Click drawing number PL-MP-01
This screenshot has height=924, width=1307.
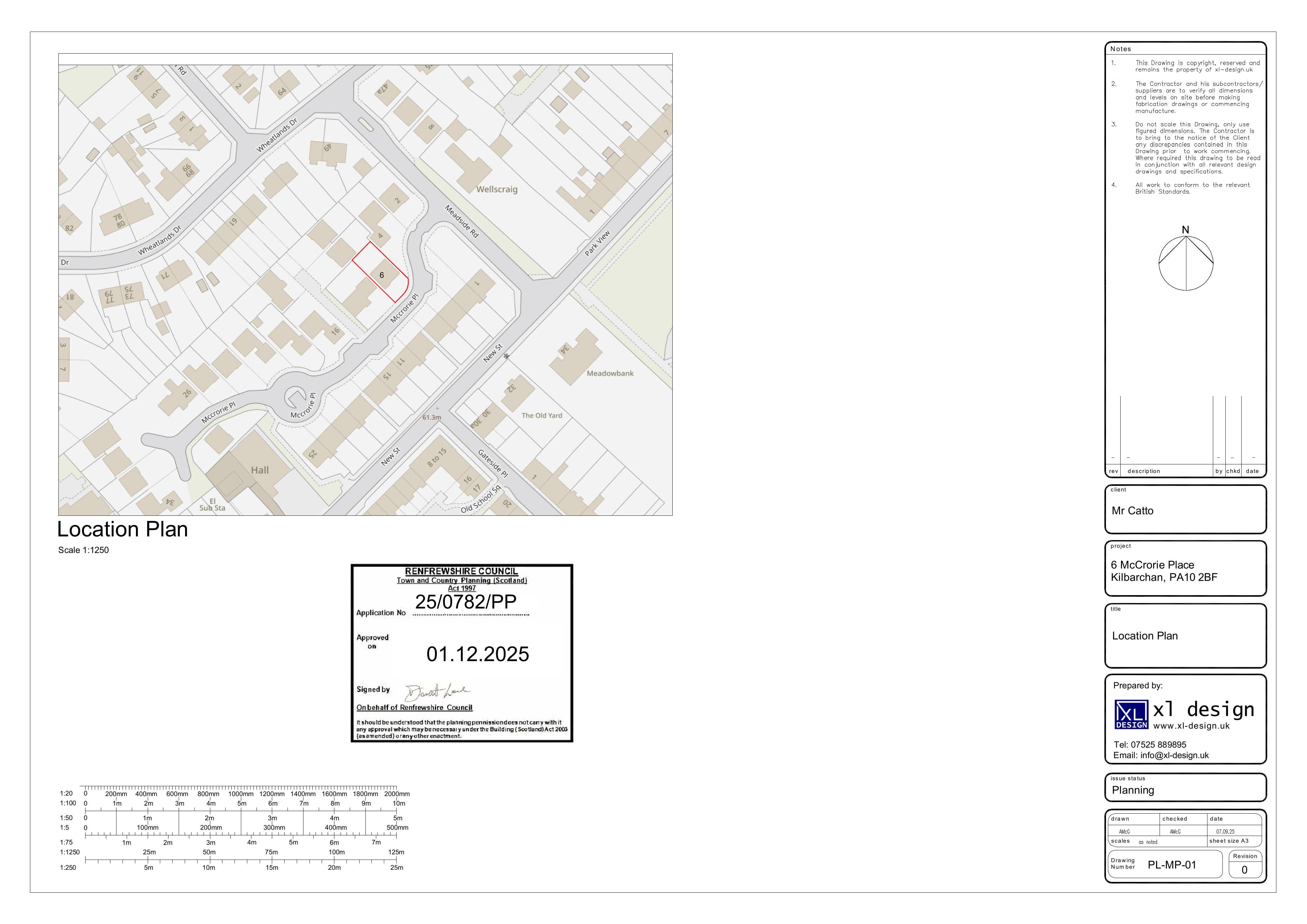pyautogui.click(x=1172, y=865)
